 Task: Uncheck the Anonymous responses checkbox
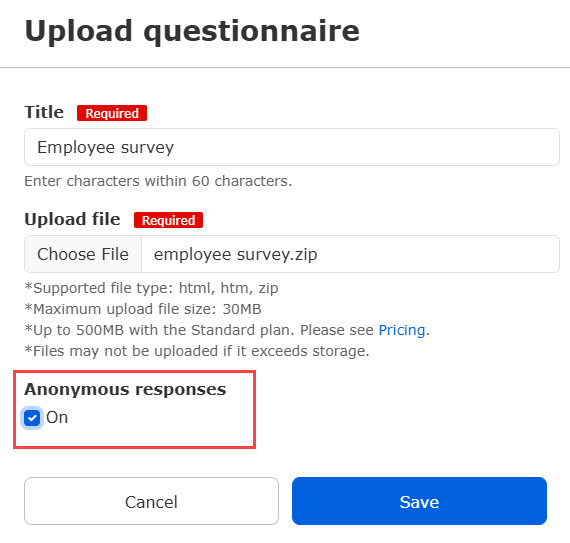(x=32, y=418)
